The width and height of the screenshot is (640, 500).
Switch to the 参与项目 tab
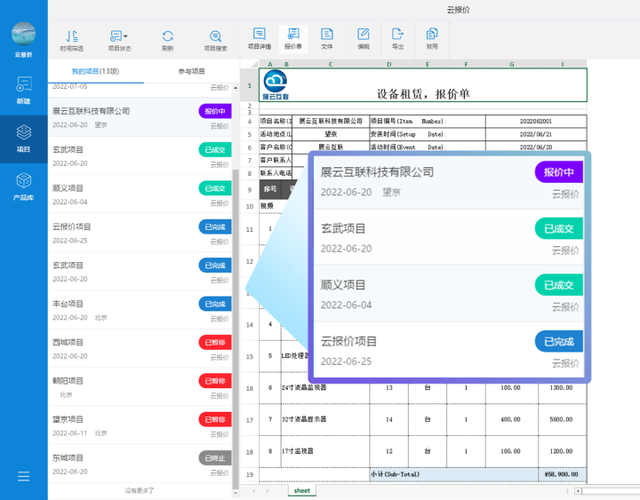coord(191,71)
